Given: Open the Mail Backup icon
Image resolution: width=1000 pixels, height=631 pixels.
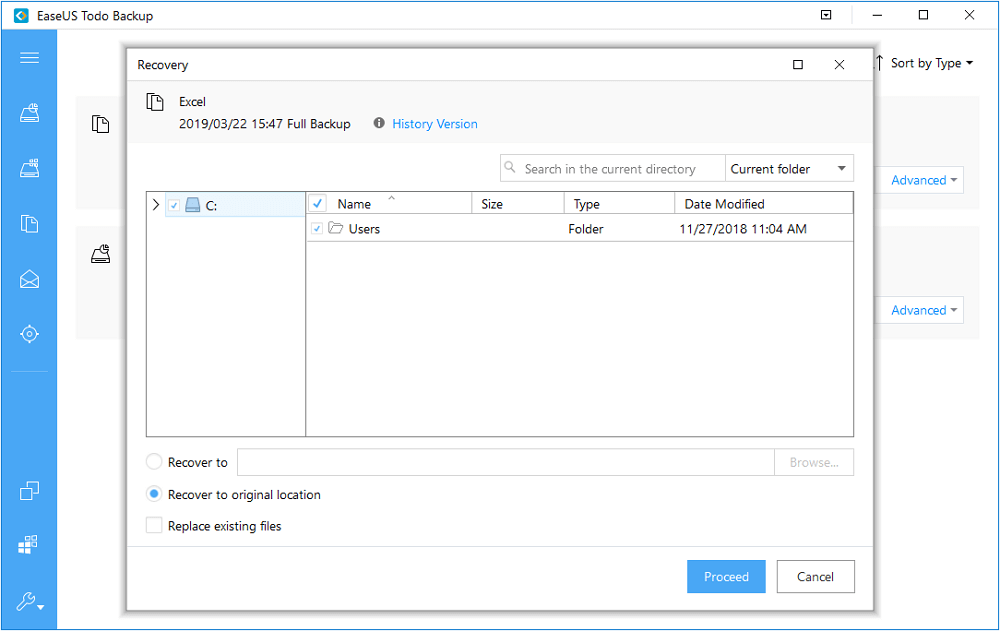Looking at the screenshot, I should click(29, 278).
